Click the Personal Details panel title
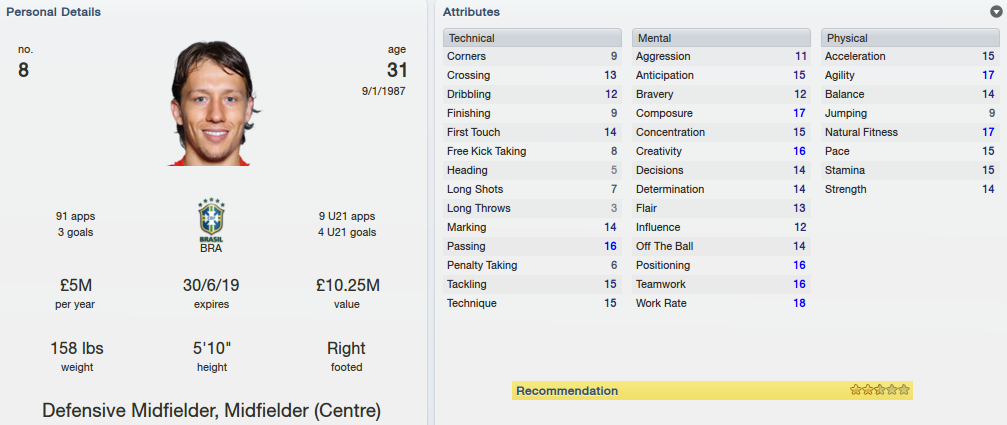The image size is (1007, 425). [53, 12]
